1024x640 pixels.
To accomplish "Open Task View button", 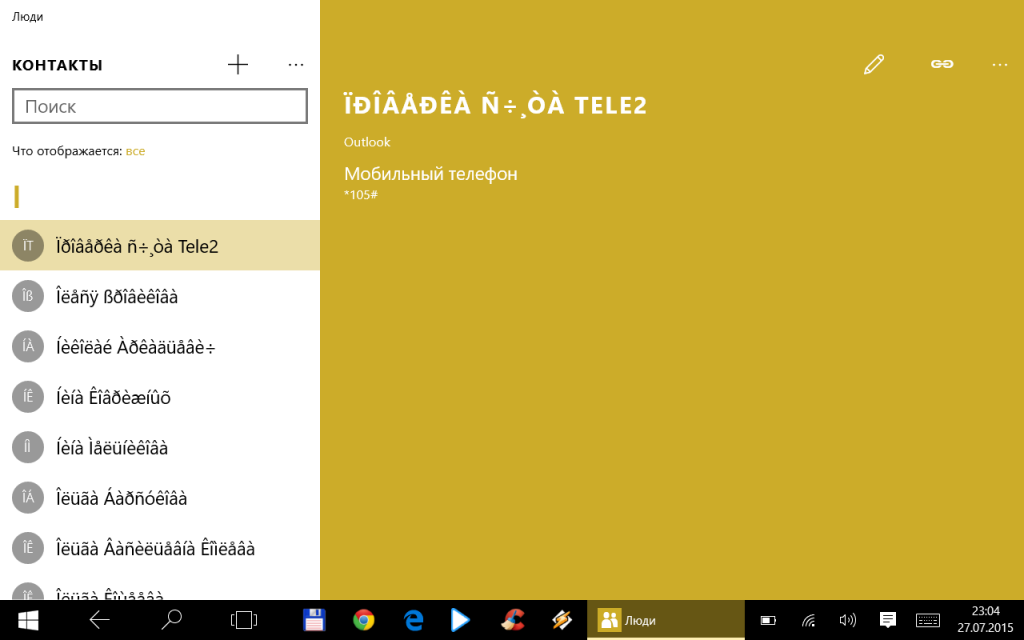I will pyautogui.click(x=244, y=620).
